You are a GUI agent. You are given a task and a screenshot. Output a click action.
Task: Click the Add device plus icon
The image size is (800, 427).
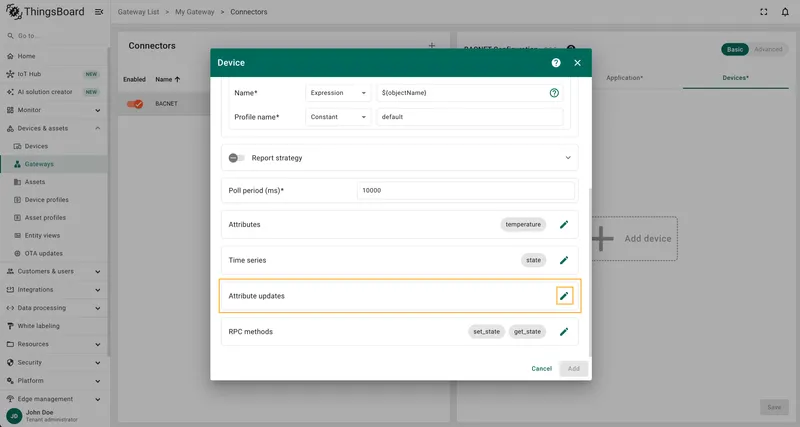pyautogui.click(x=603, y=239)
